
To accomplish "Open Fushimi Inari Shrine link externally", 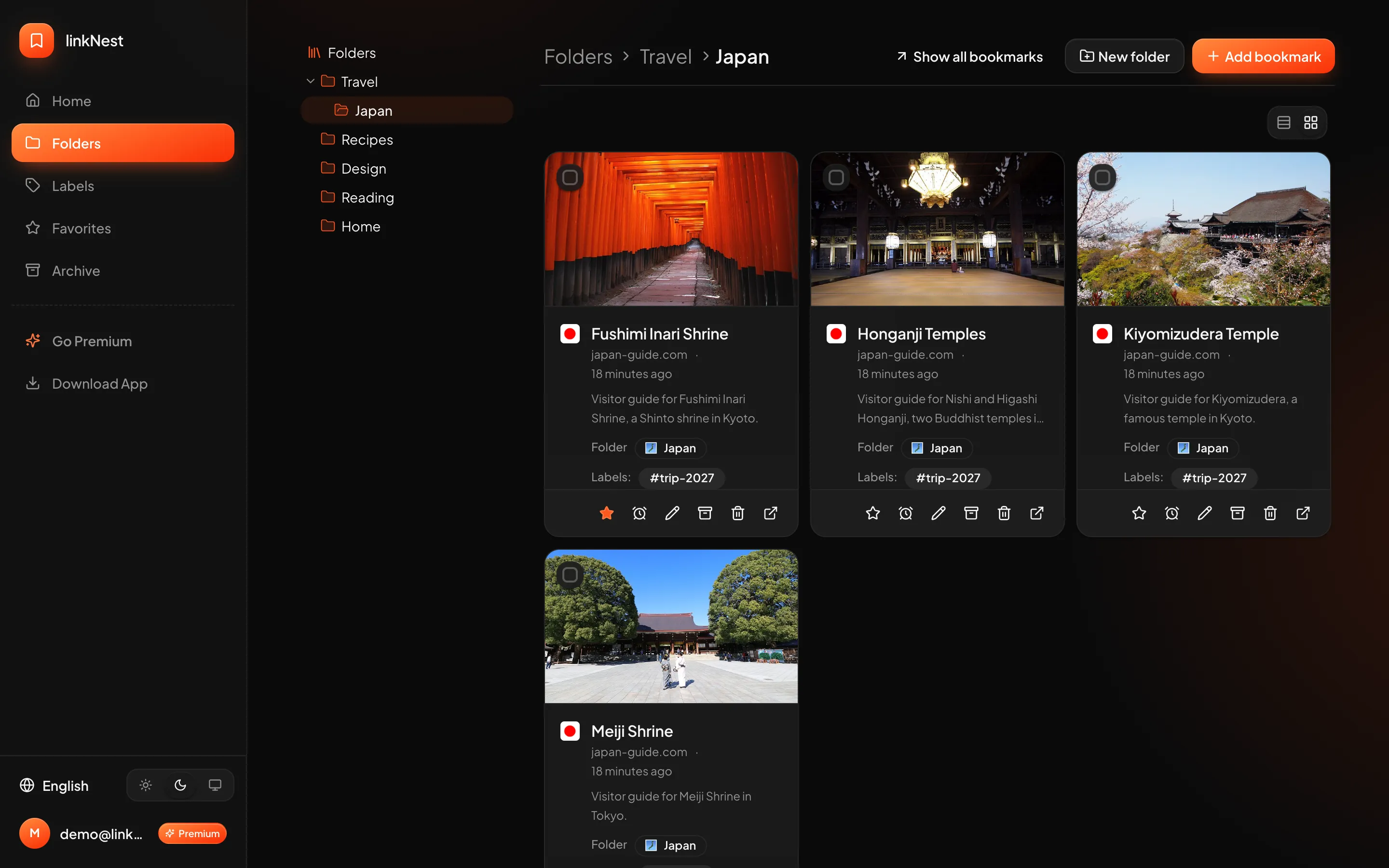I will pos(770,513).
